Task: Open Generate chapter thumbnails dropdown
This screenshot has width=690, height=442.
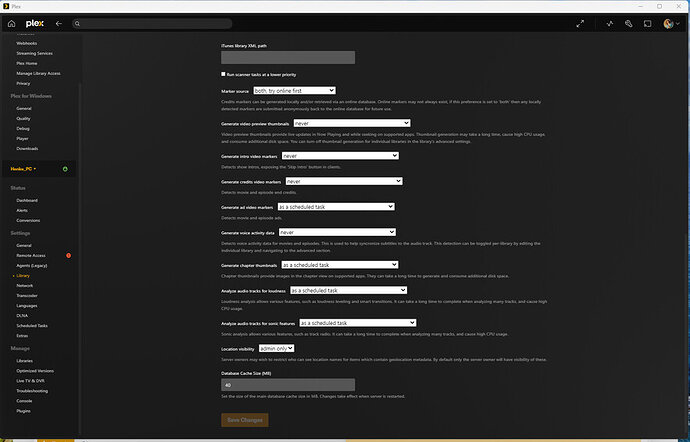Action: pyautogui.click(x=340, y=265)
